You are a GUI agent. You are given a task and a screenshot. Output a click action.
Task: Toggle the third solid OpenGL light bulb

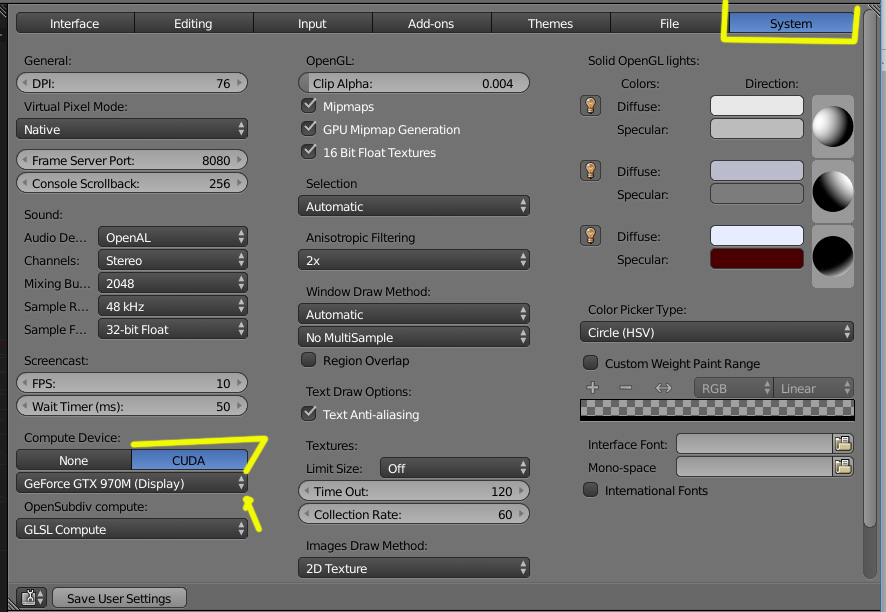pyautogui.click(x=590, y=236)
